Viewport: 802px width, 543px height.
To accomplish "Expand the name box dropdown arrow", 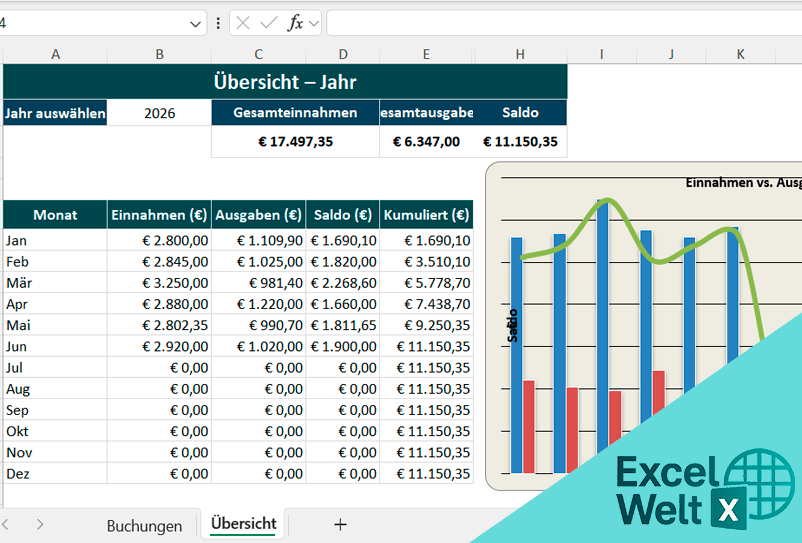I will tap(195, 23).
